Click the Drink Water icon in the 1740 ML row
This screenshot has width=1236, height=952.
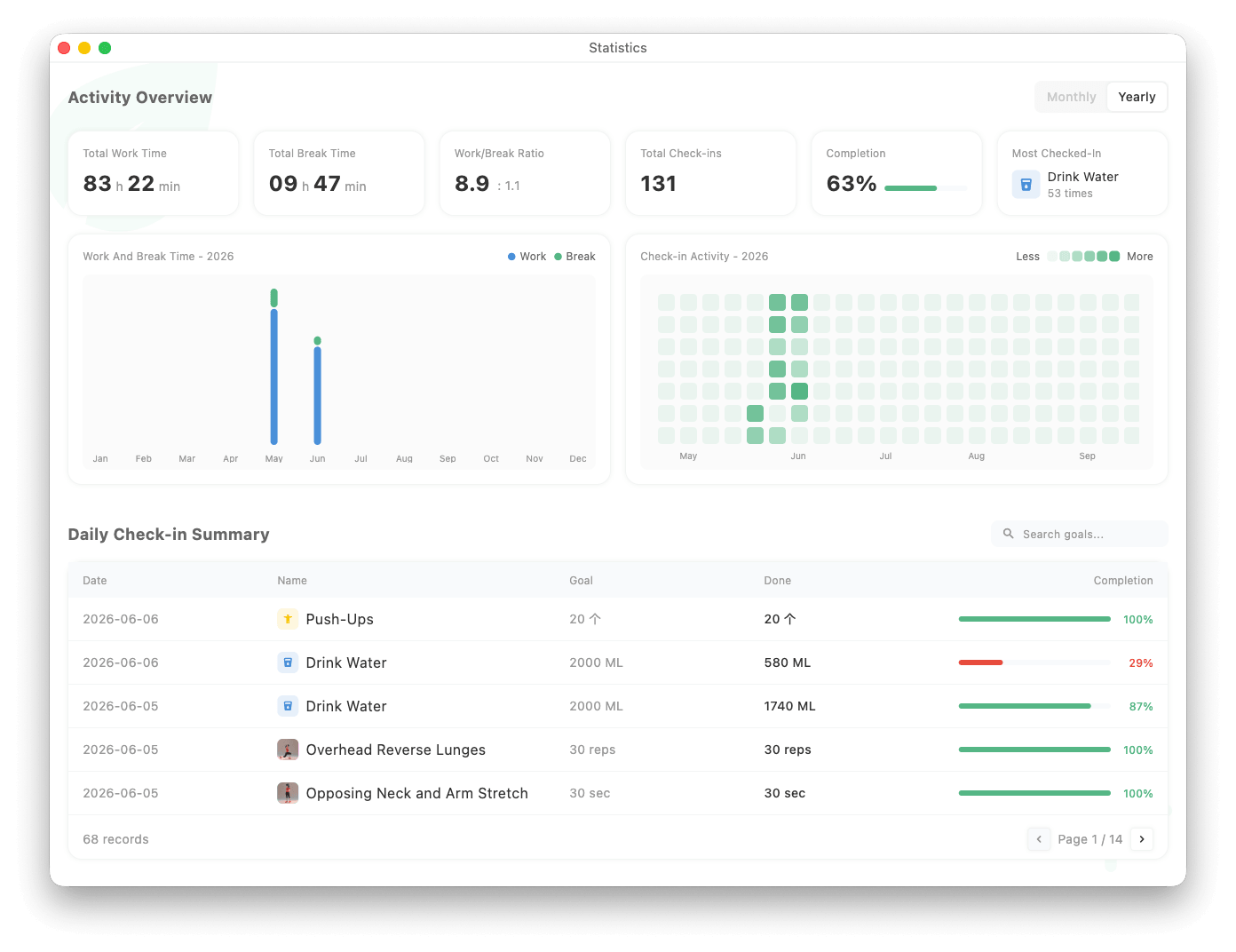click(288, 706)
